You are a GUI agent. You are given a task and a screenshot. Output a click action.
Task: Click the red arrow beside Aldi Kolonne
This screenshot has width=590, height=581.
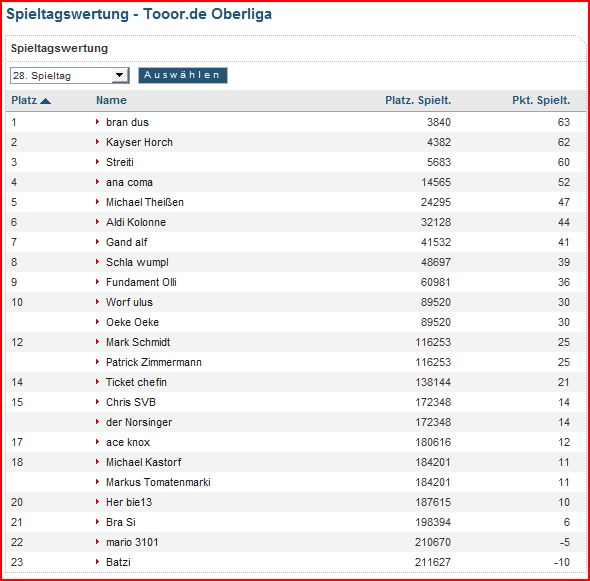97,221
